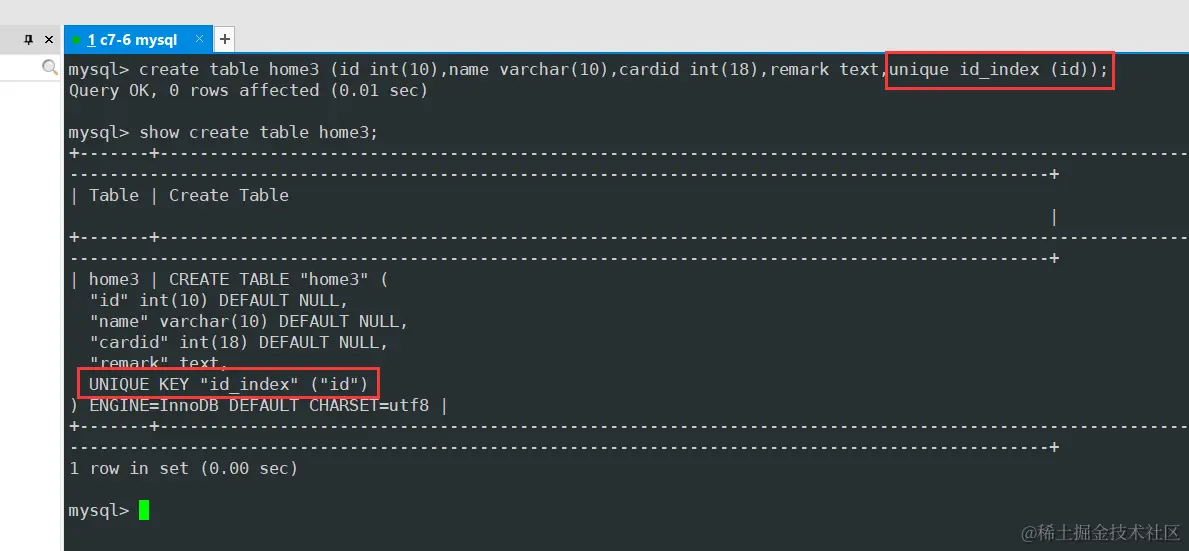Click the 'Create Table' column header text
1189x551 pixels.
[x=229, y=196]
